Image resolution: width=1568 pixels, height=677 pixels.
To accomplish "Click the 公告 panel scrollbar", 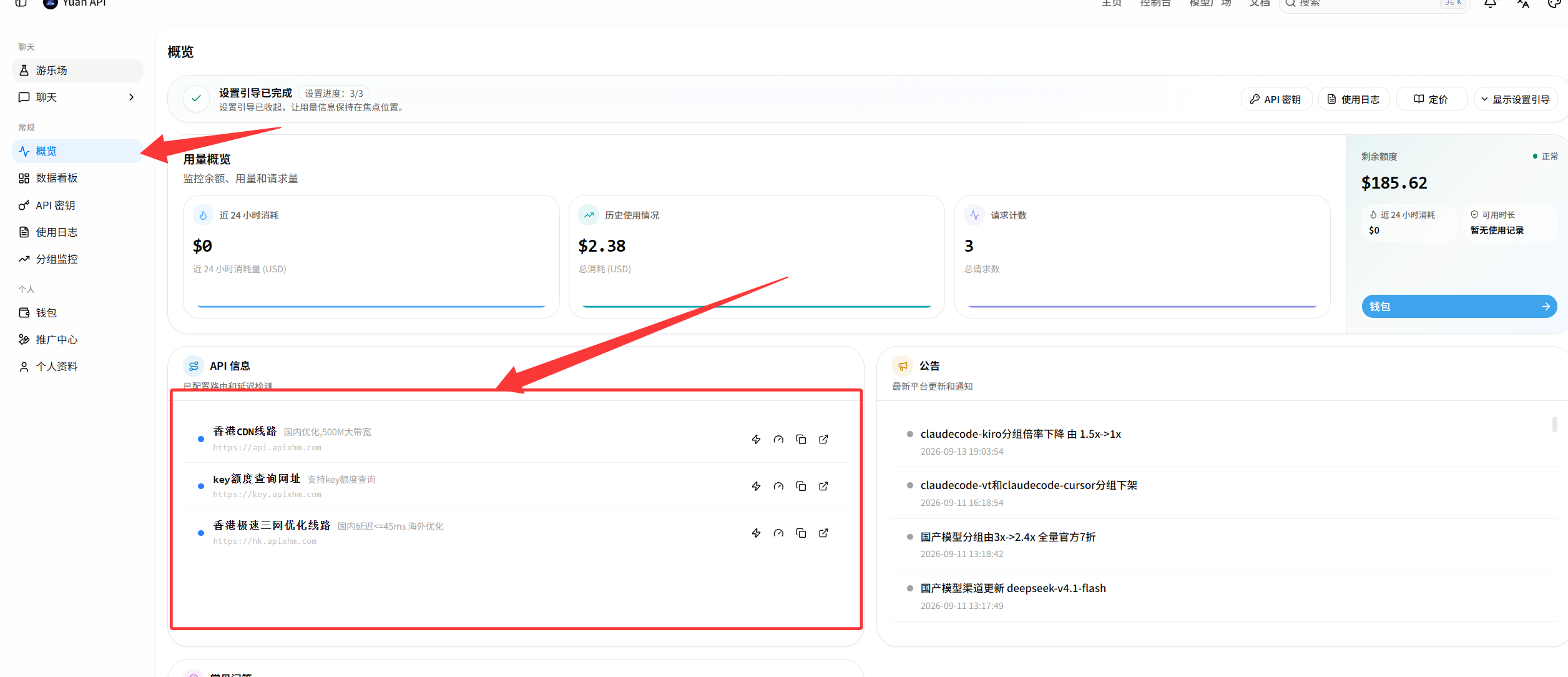I will pos(1554,424).
